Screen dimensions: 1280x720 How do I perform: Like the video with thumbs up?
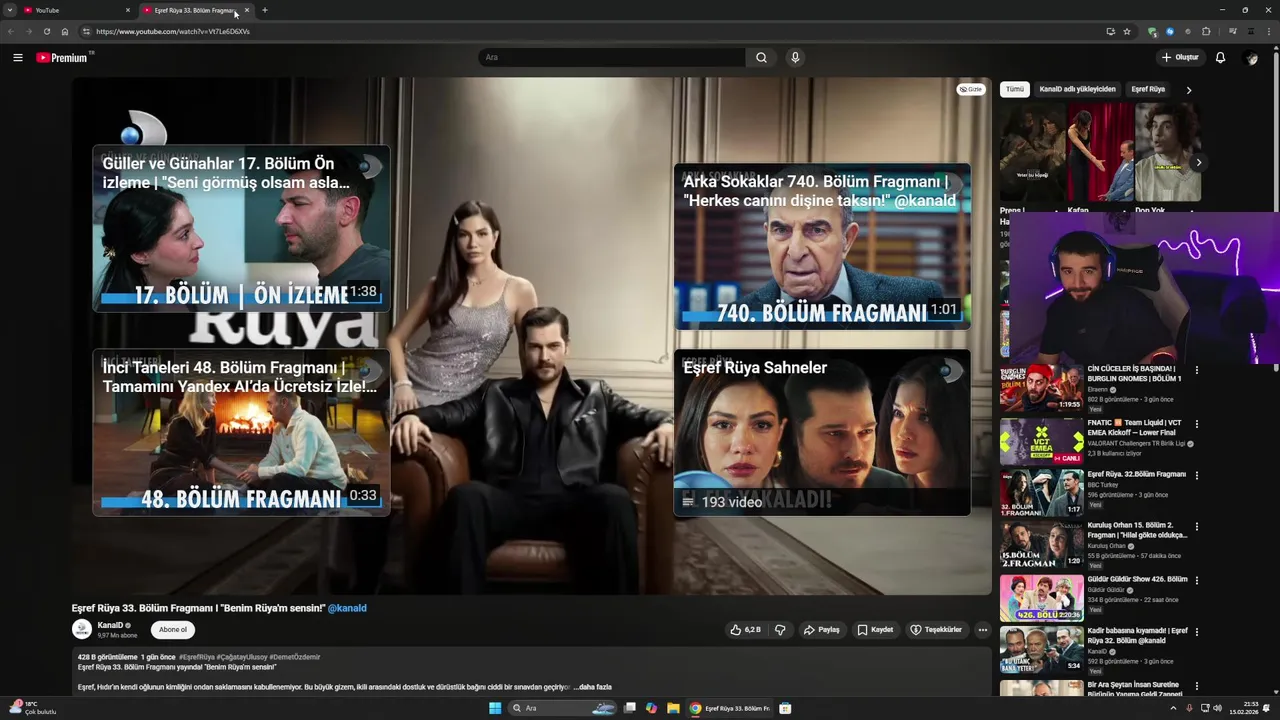coord(746,630)
